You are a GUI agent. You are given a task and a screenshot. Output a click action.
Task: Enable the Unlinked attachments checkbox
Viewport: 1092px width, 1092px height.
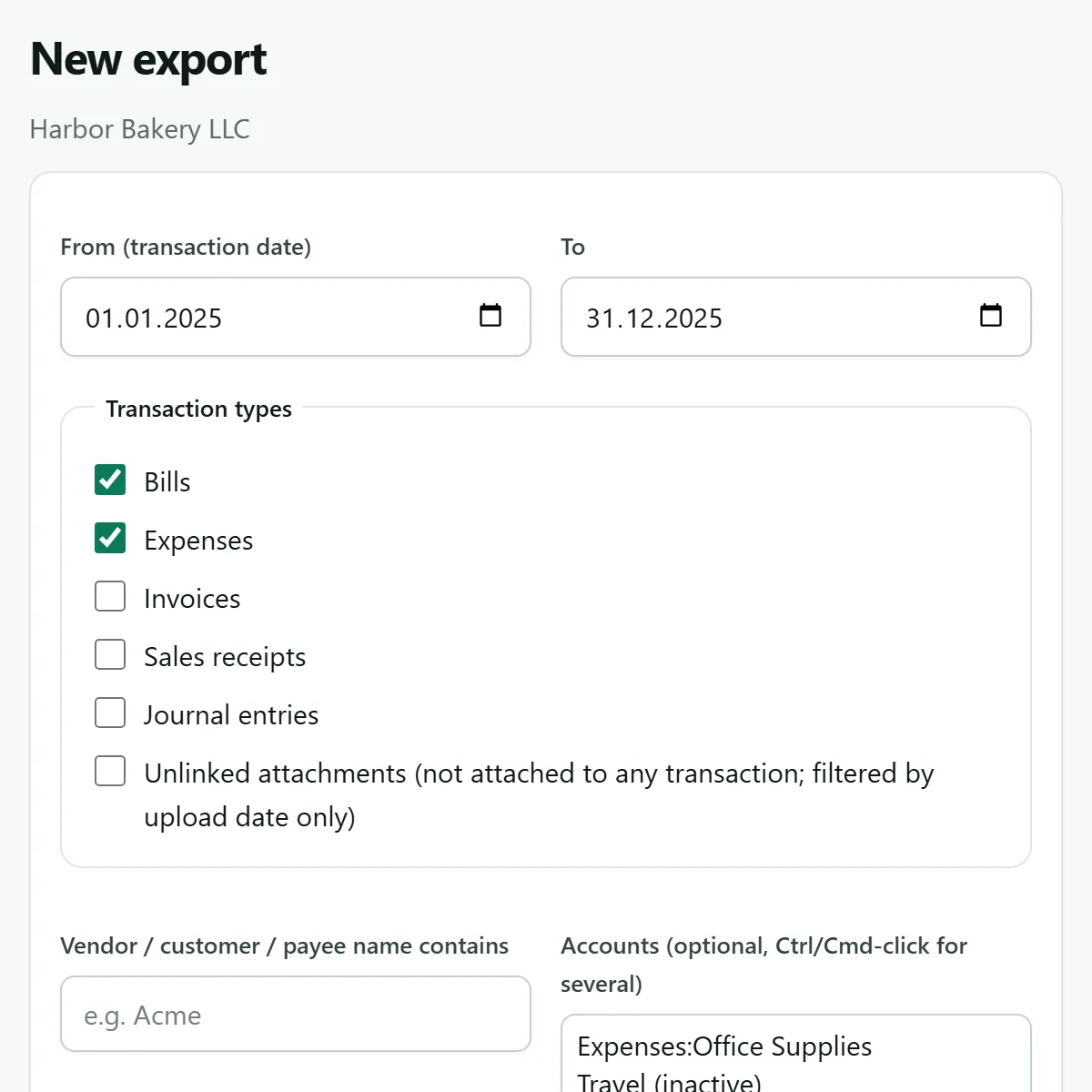click(x=110, y=771)
